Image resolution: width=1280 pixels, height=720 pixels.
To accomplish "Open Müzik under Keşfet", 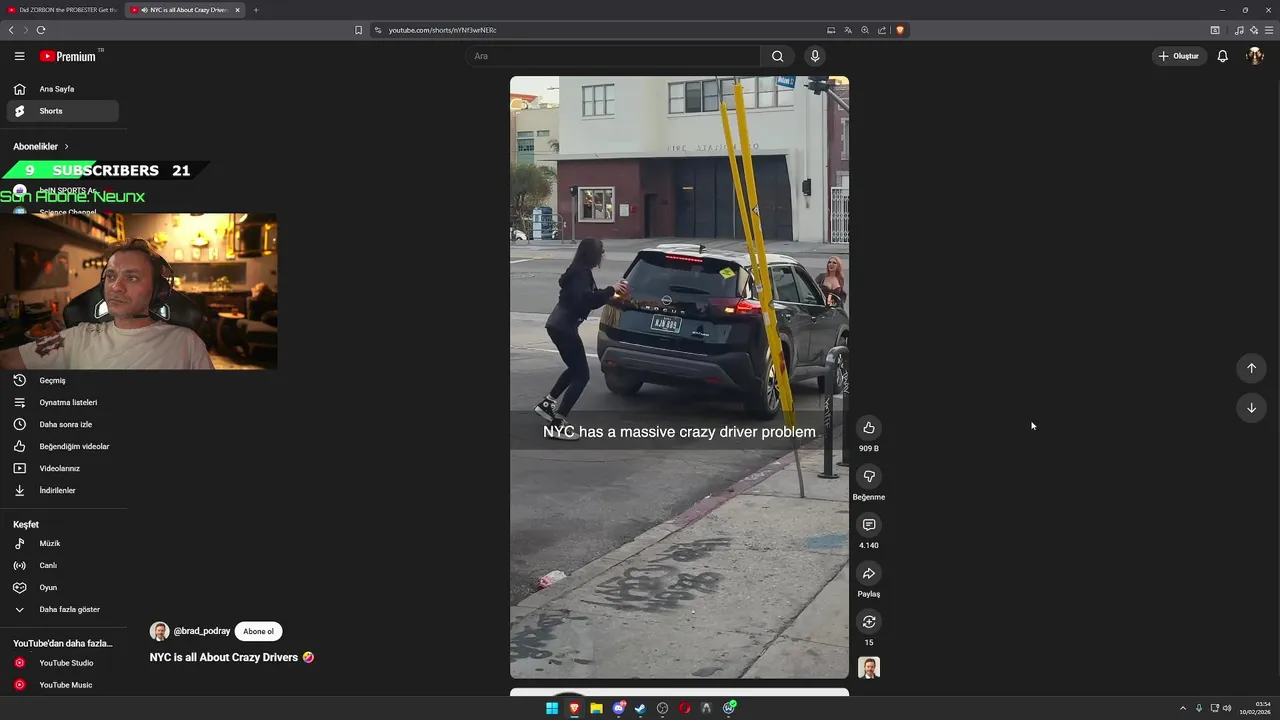I will click(x=63, y=543).
